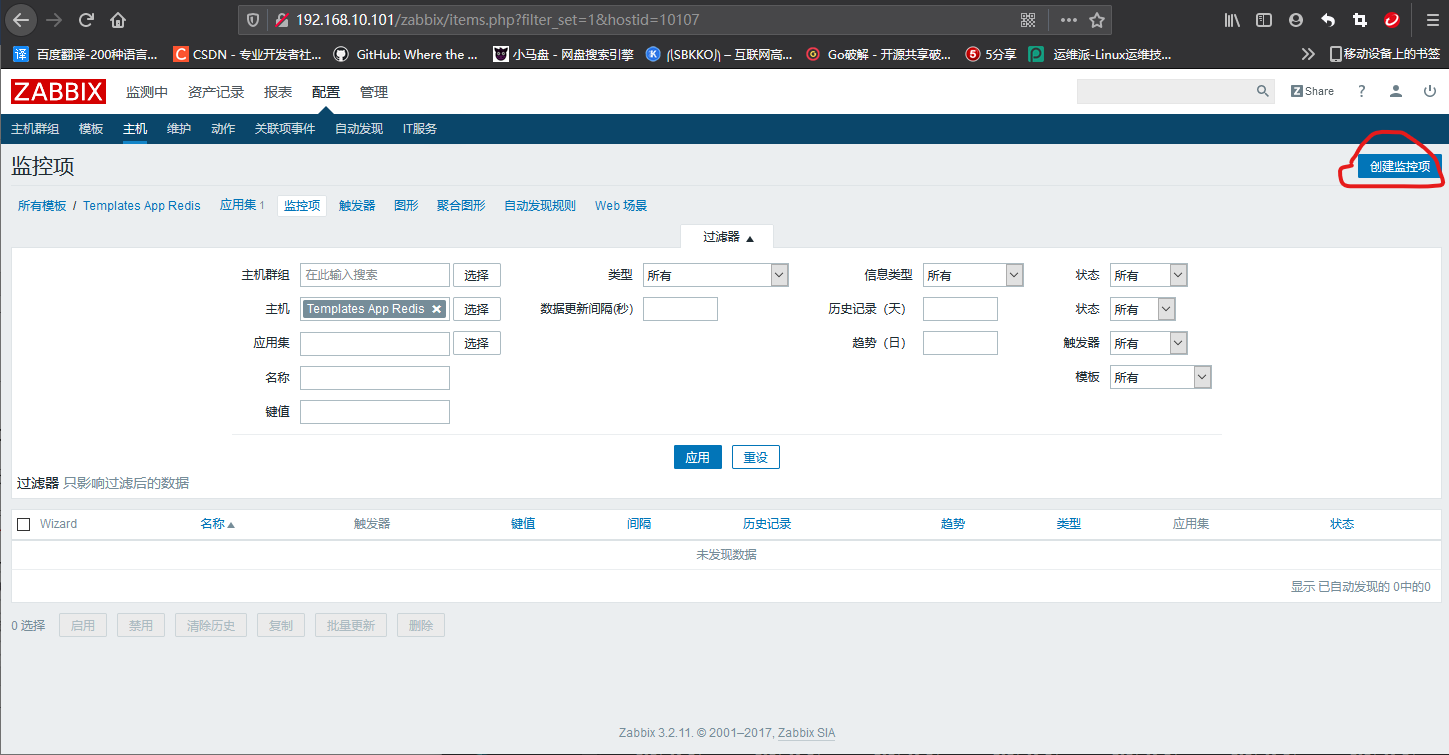This screenshot has height=755, width=1449.
Task: Open the Firefox account icon
Action: [1296, 20]
